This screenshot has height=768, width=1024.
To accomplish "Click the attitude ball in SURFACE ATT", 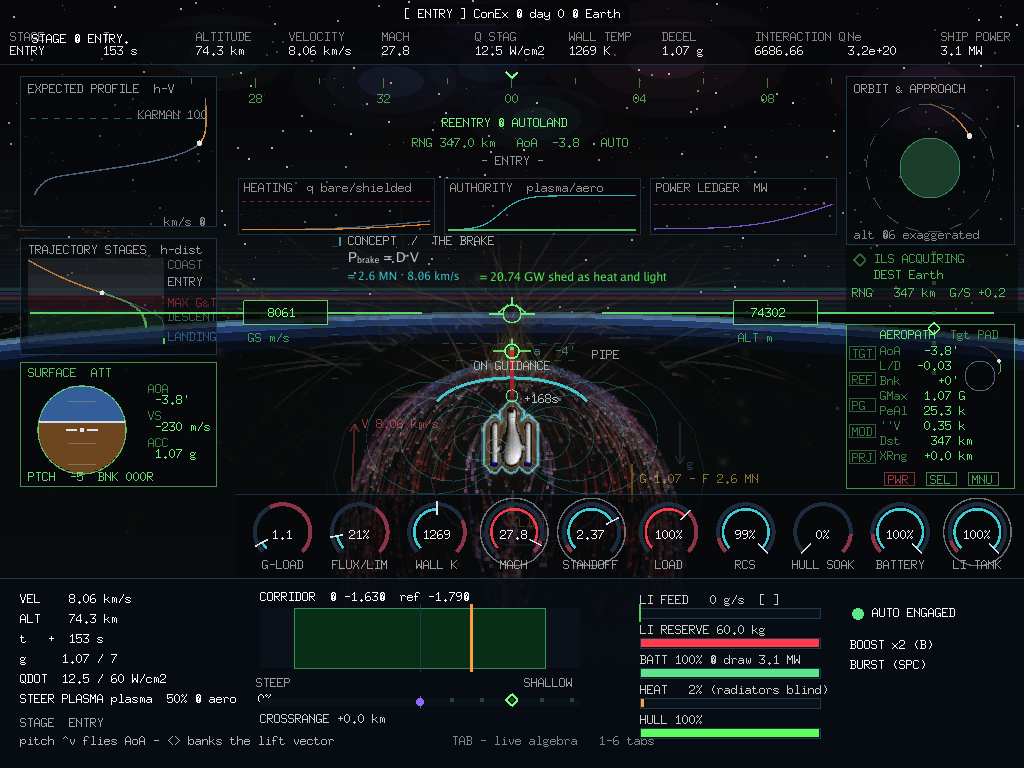I will coord(82,429).
